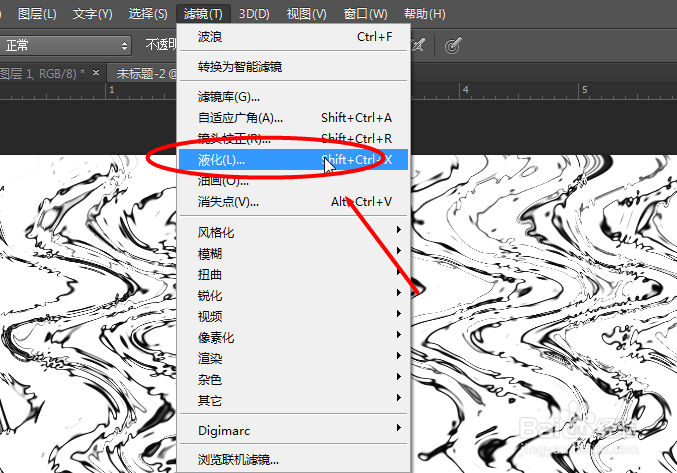Open the 文字(Y) menu
Screen dimensions: 677x473
click(x=92, y=14)
